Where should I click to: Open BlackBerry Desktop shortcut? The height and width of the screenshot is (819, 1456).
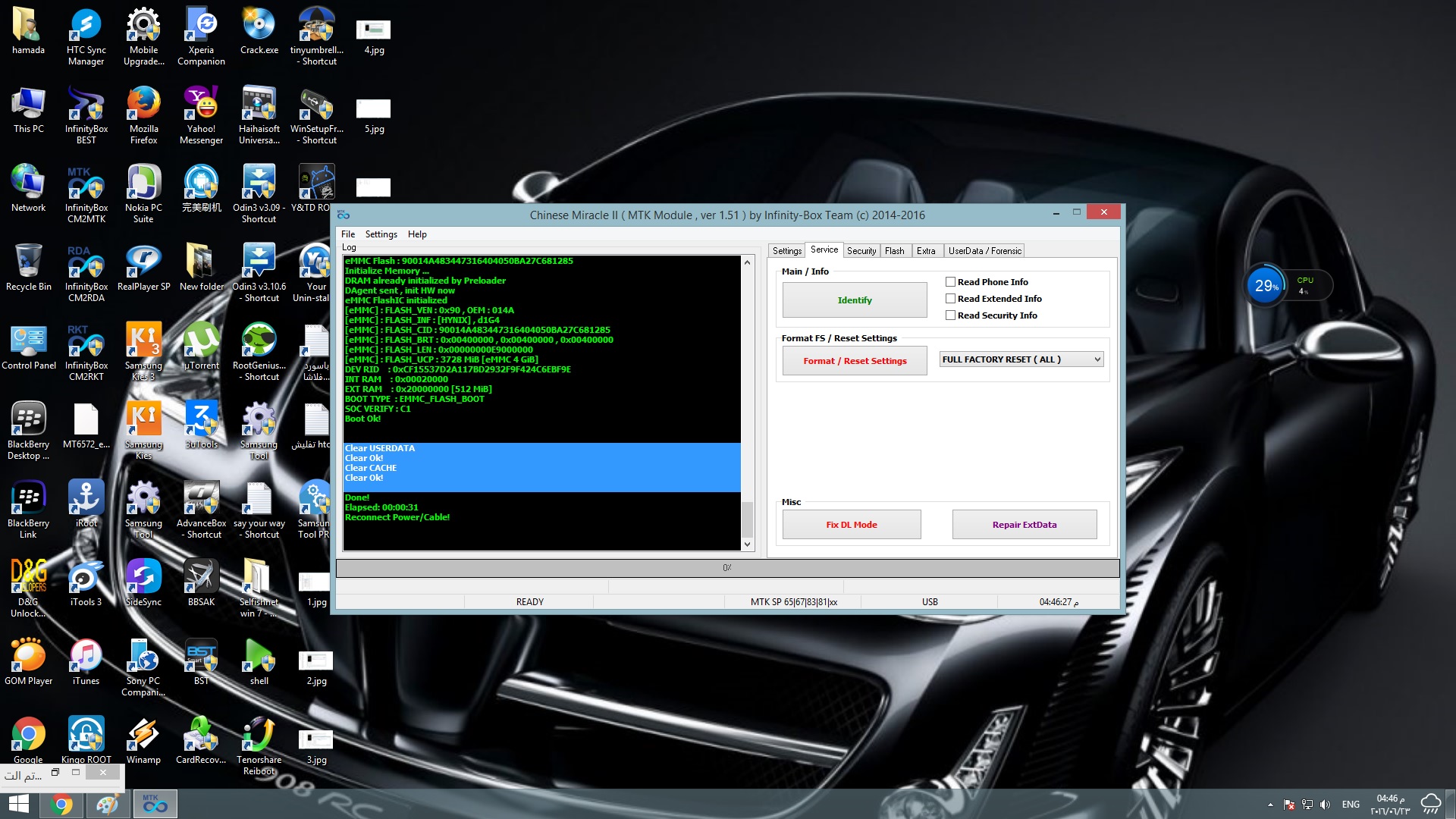pyautogui.click(x=28, y=431)
